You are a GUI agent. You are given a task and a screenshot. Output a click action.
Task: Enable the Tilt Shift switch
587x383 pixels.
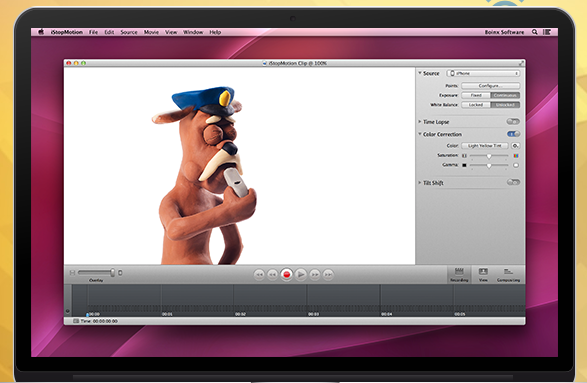(x=513, y=182)
